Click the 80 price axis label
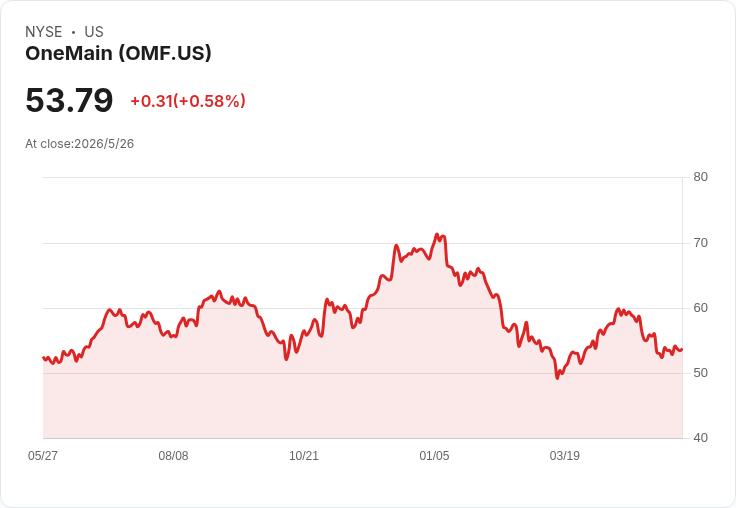The image size is (736, 508). (x=700, y=177)
